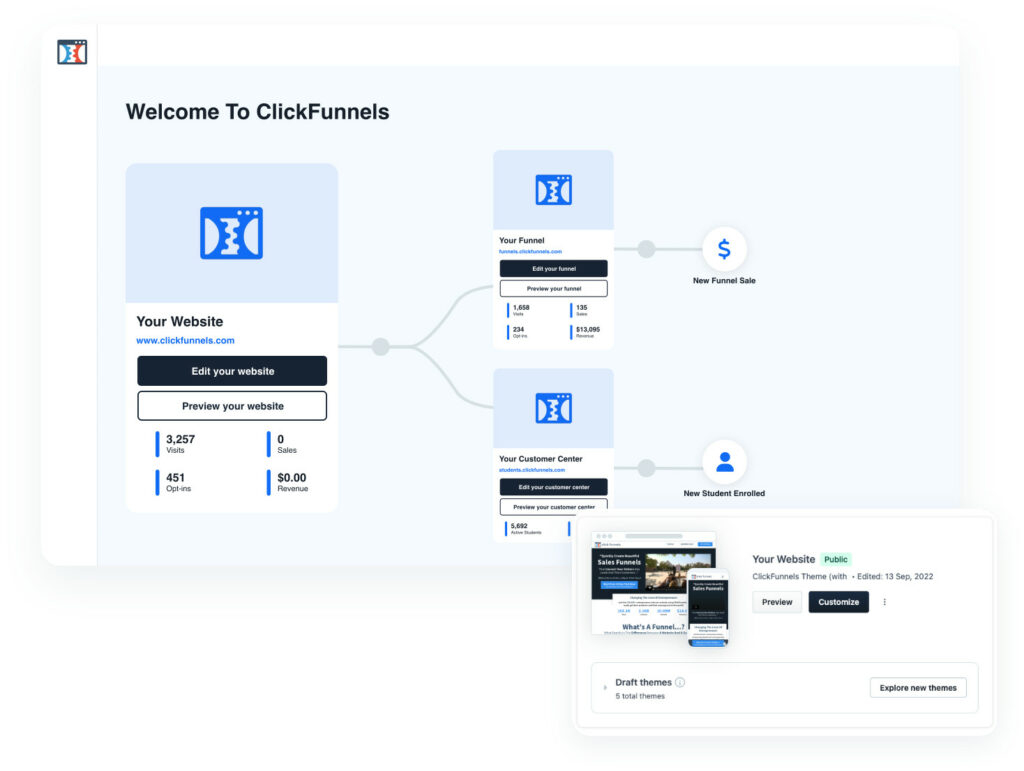Click the Your Customer Center title
This screenshot has width=1024, height=771.
(x=541, y=459)
